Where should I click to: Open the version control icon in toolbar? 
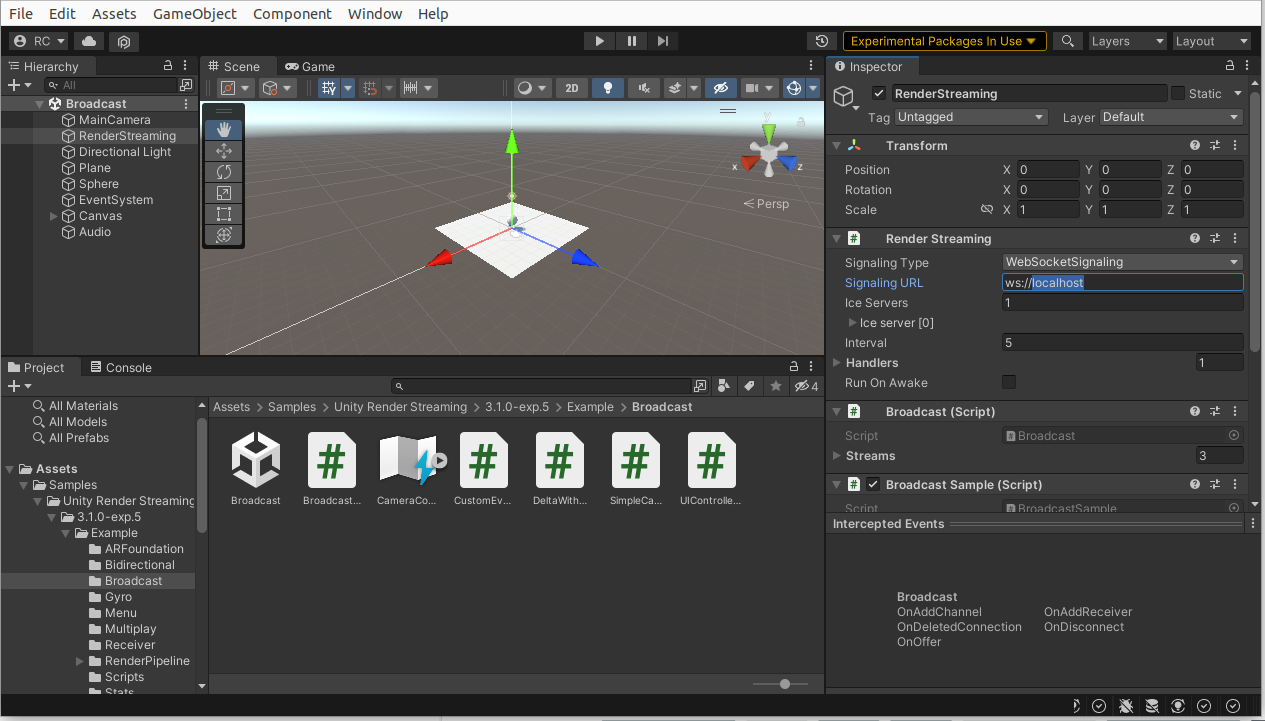coord(124,41)
